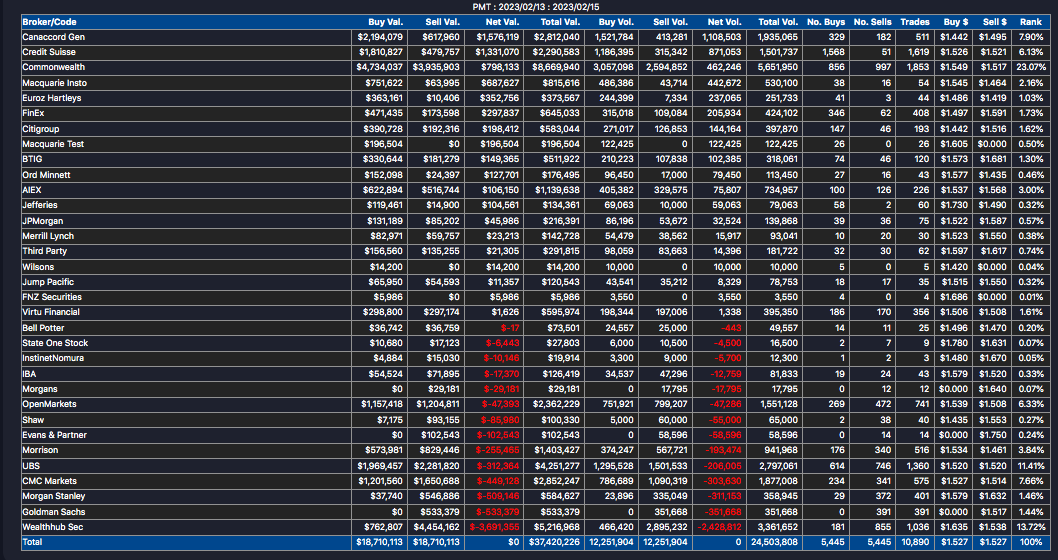Click Jefferies Buy $ value $1.730
The image size is (1058, 560).
click(x=955, y=205)
